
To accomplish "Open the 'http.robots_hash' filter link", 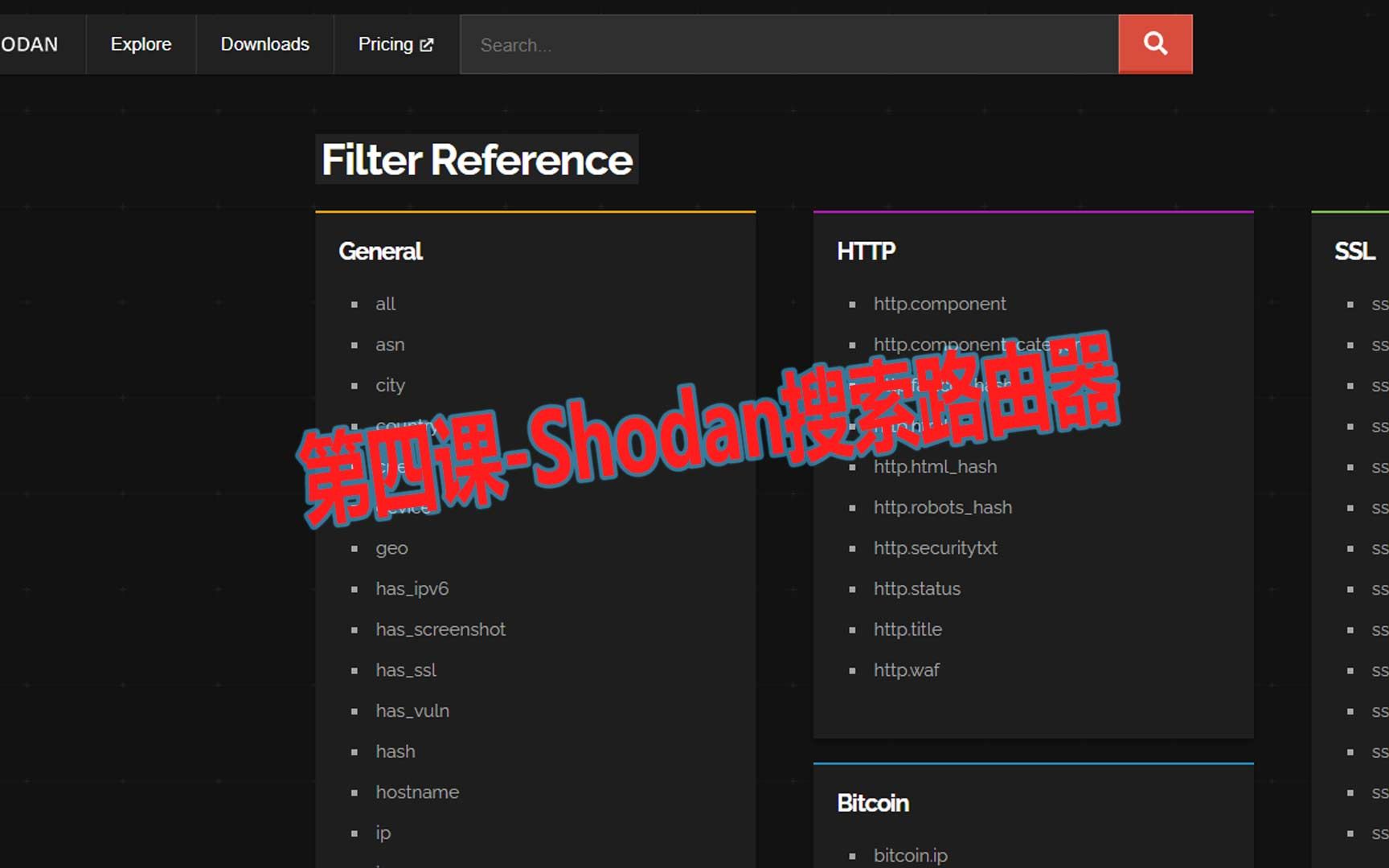I will (943, 508).
